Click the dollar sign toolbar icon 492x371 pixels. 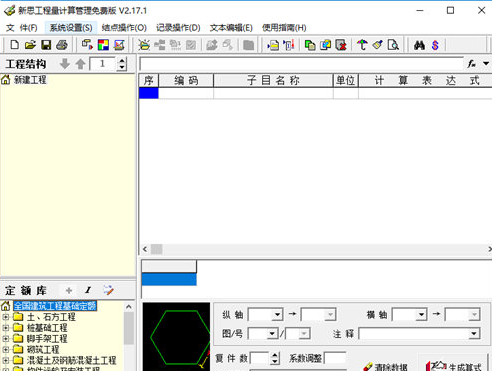(435, 45)
